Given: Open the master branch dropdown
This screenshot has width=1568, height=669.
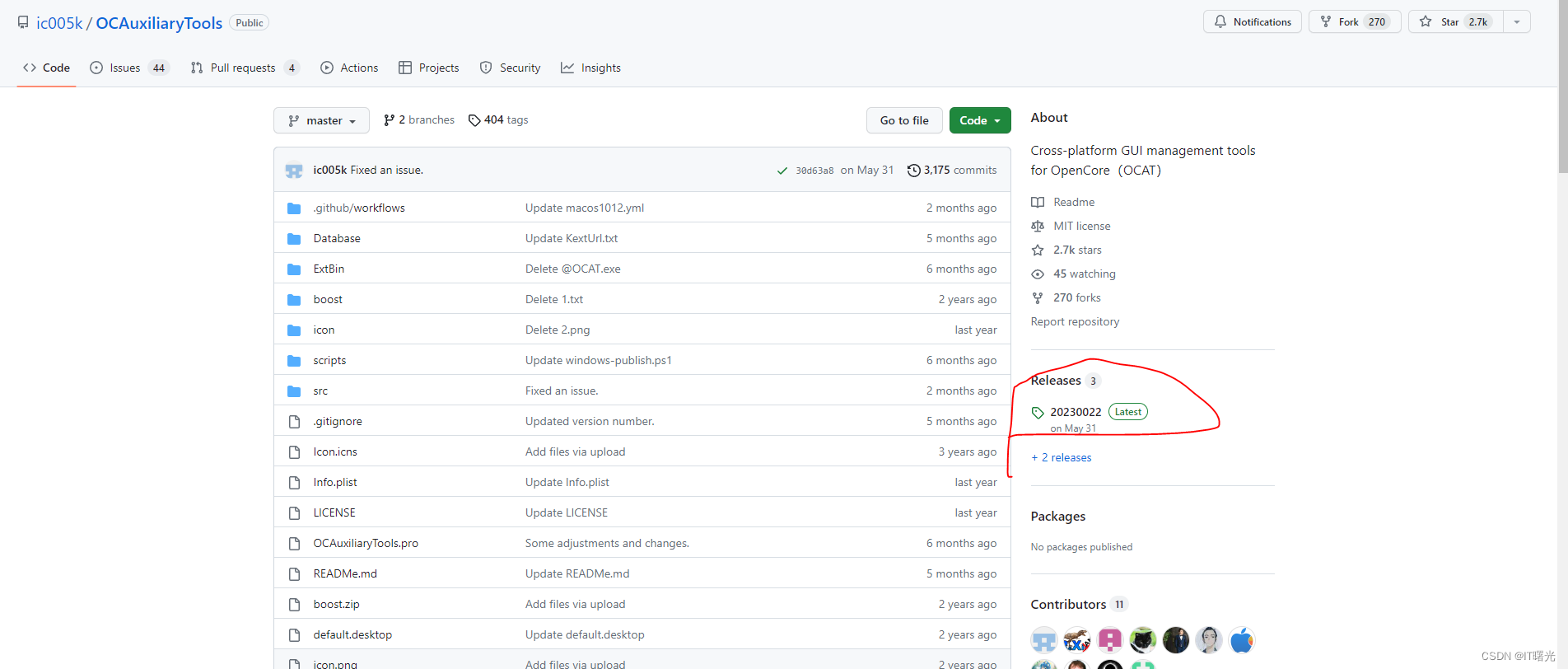Looking at the screenshot, I should (321, 120).
